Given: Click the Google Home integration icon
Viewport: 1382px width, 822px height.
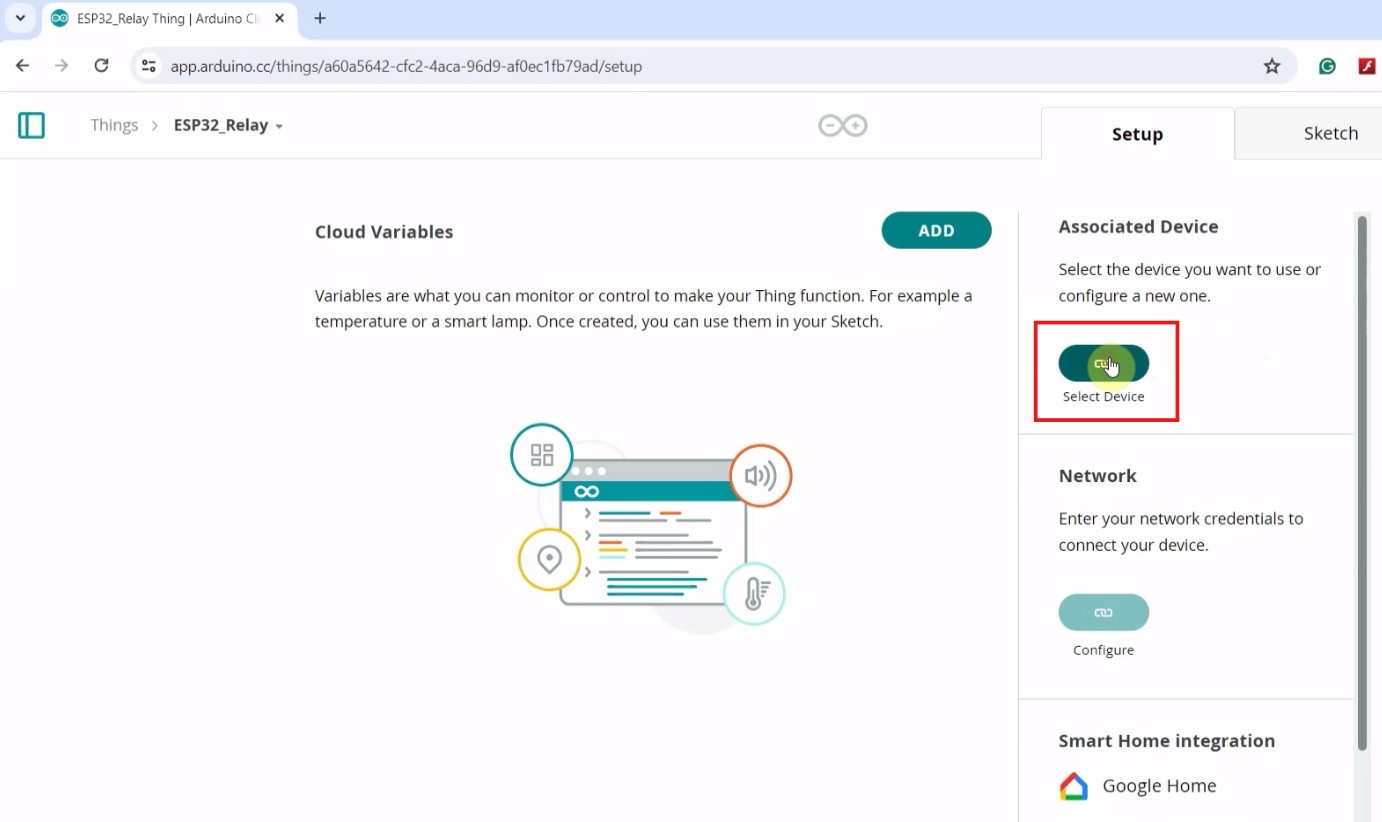Looking at the screenshot, I should pyautogui.click(x=1073, y=786).
